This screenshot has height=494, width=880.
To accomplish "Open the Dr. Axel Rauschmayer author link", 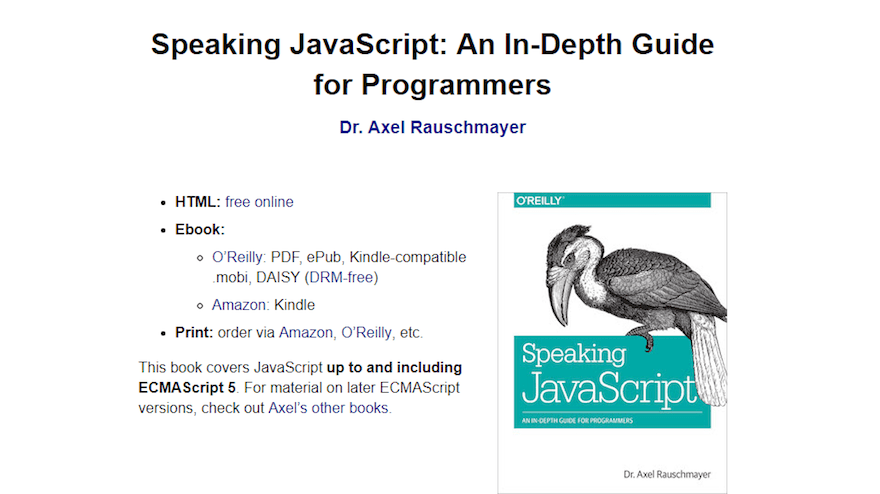I will [432, 127].
